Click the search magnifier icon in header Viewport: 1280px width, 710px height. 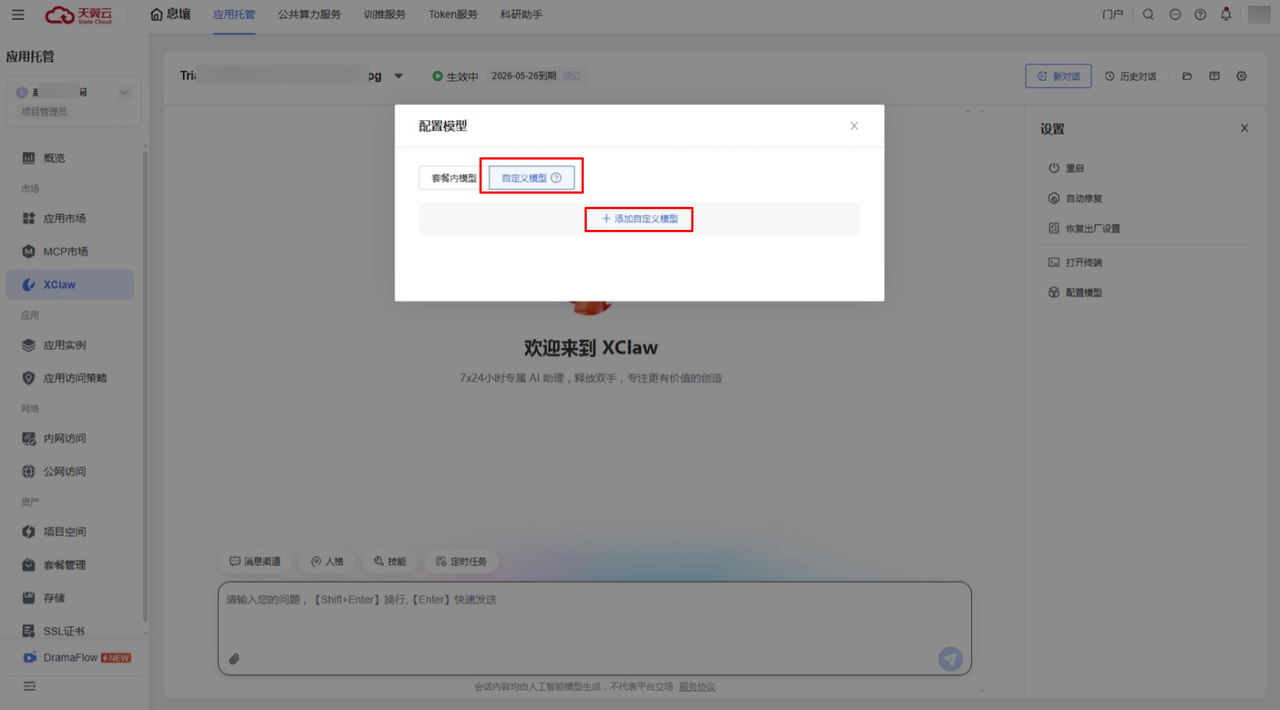click(1148, 15)
